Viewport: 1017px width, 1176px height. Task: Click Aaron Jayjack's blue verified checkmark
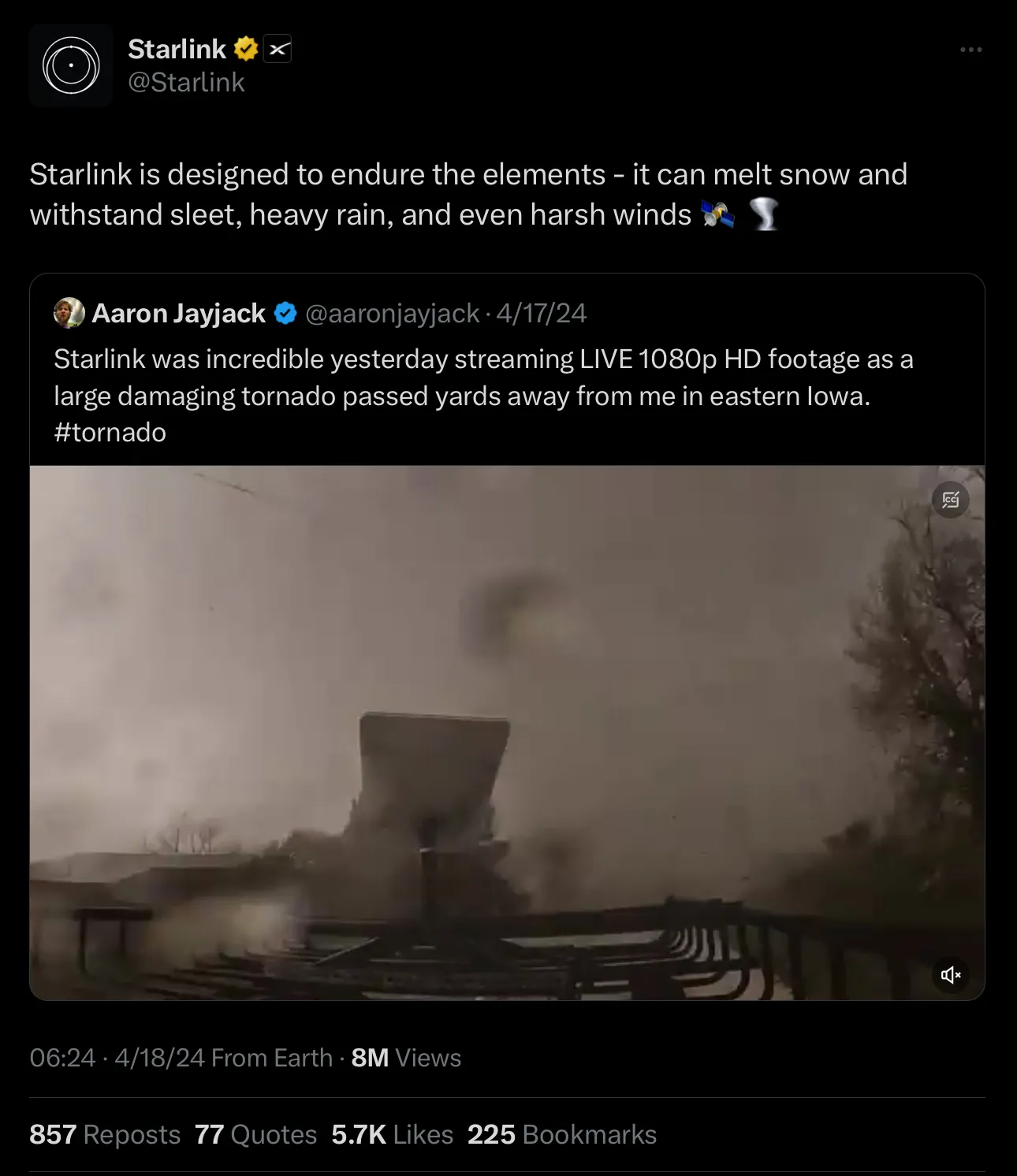tap(285, 314)
